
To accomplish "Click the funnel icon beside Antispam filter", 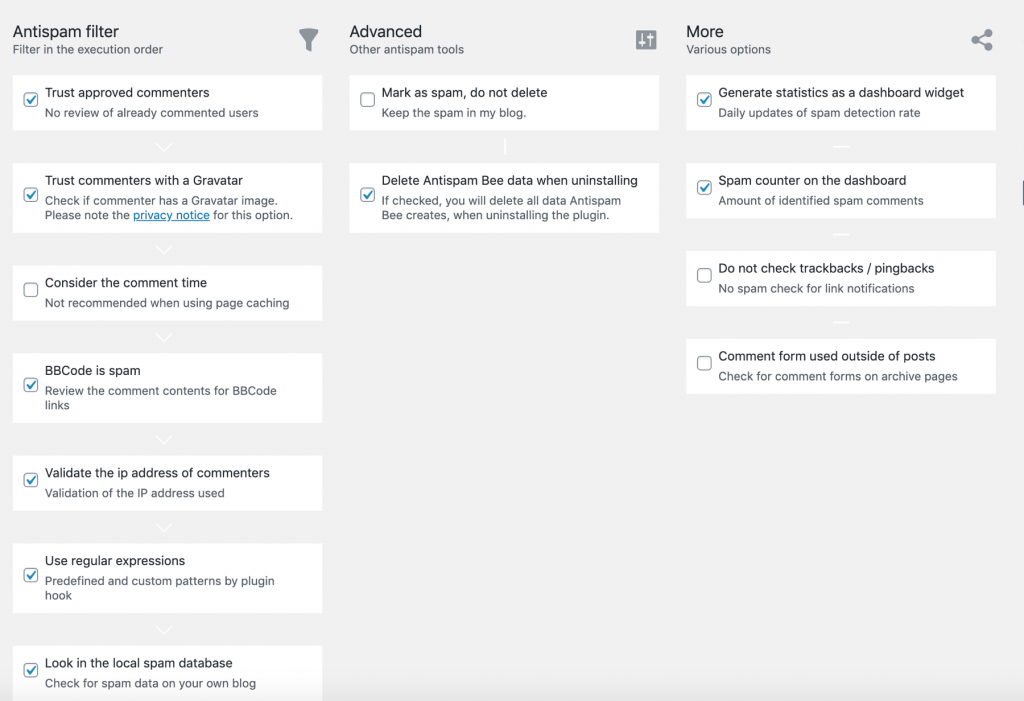I will (308, 40).
